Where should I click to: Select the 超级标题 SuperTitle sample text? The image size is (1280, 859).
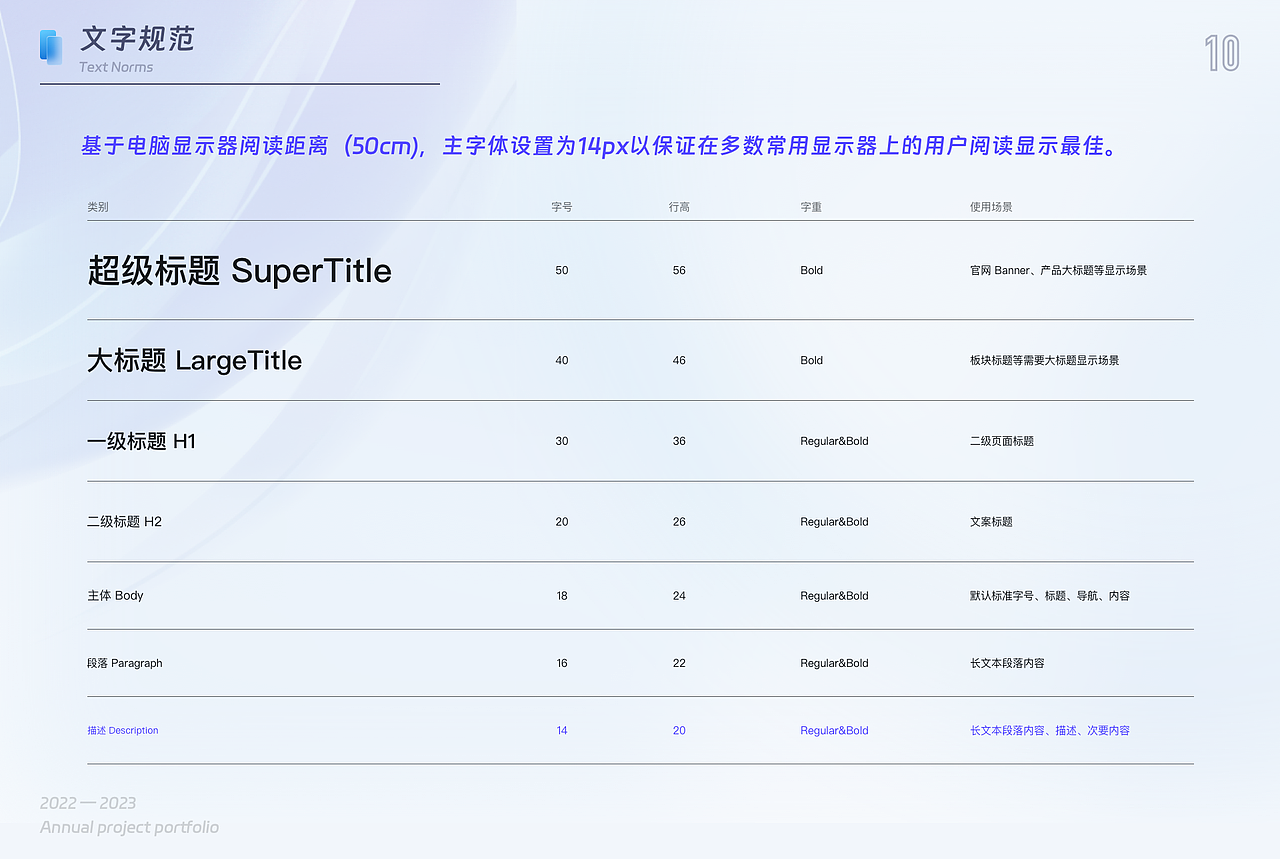tap(239, 270)
